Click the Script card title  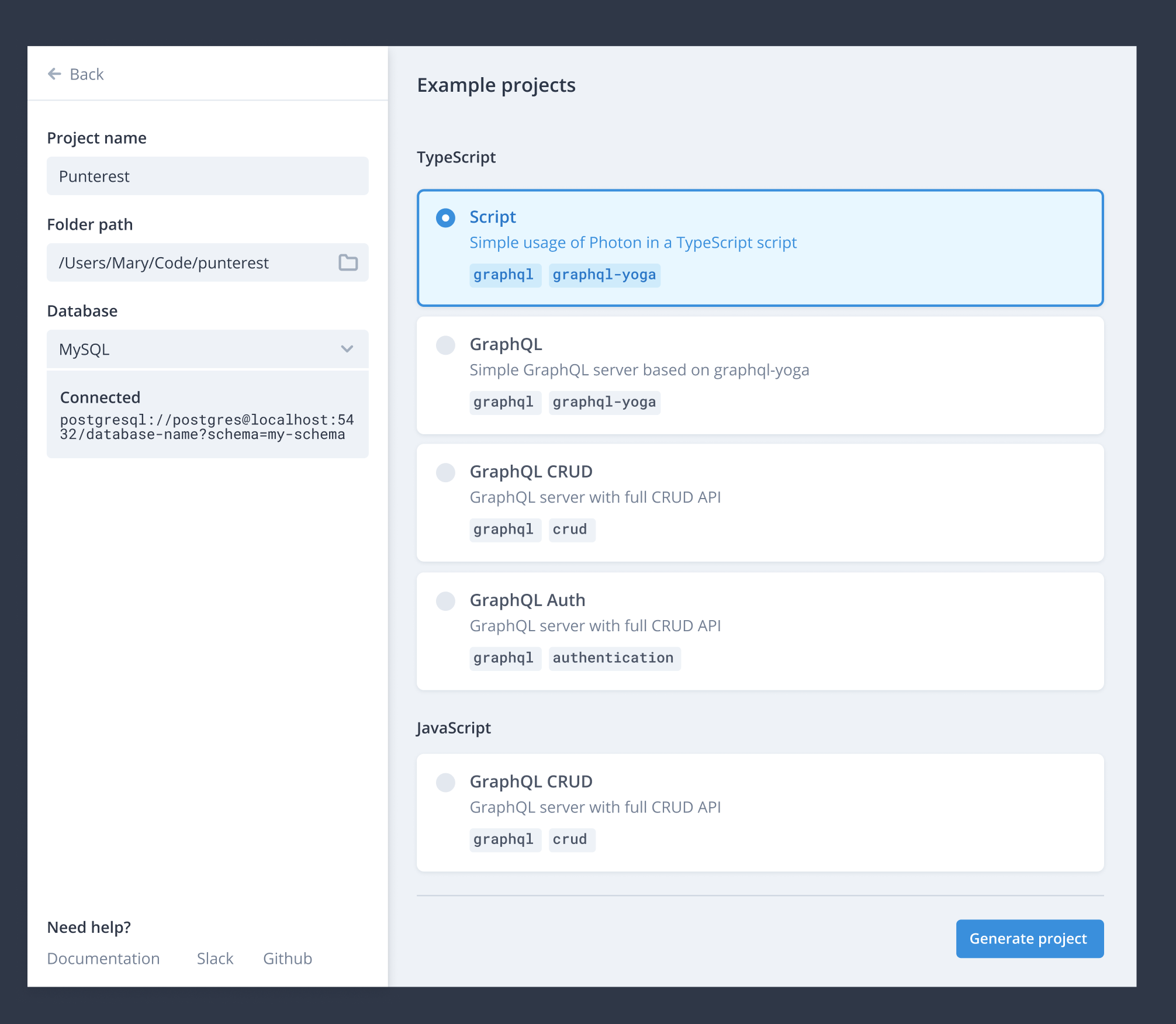493,217
